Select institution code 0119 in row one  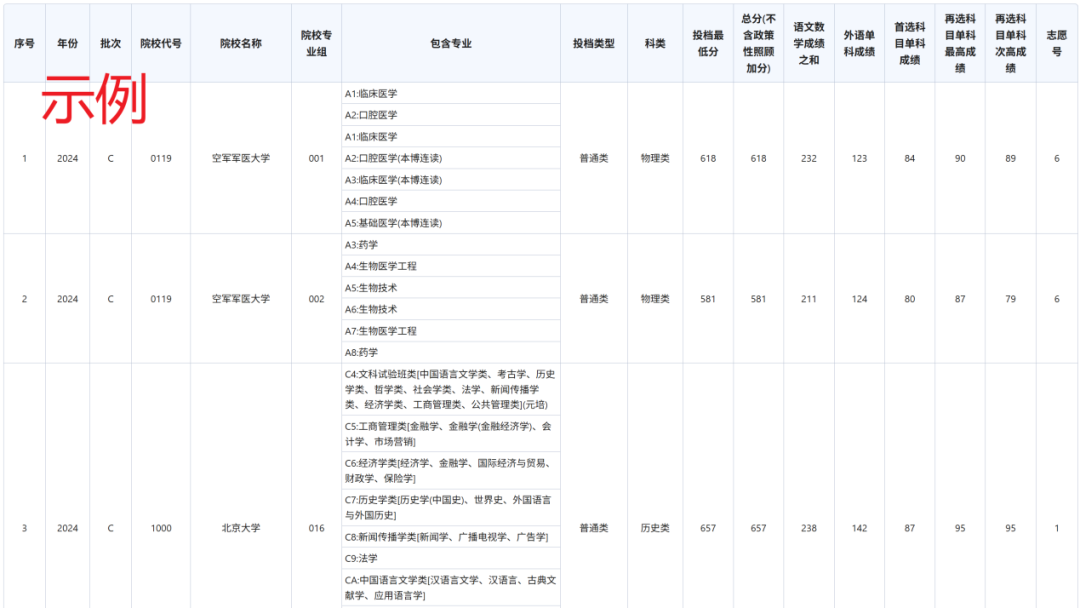click(x=160, y=157)
